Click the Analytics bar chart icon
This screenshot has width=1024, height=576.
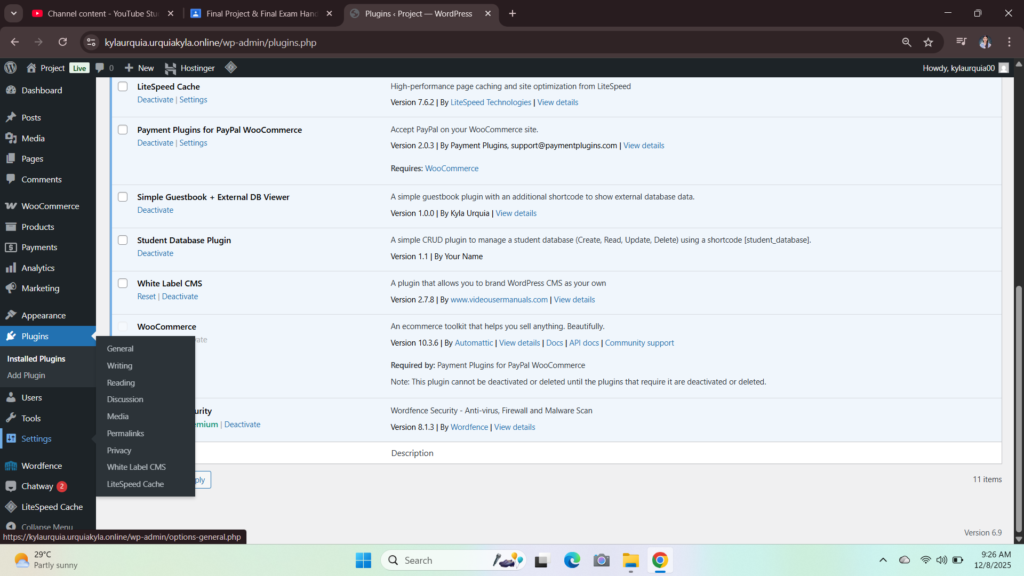11,268
